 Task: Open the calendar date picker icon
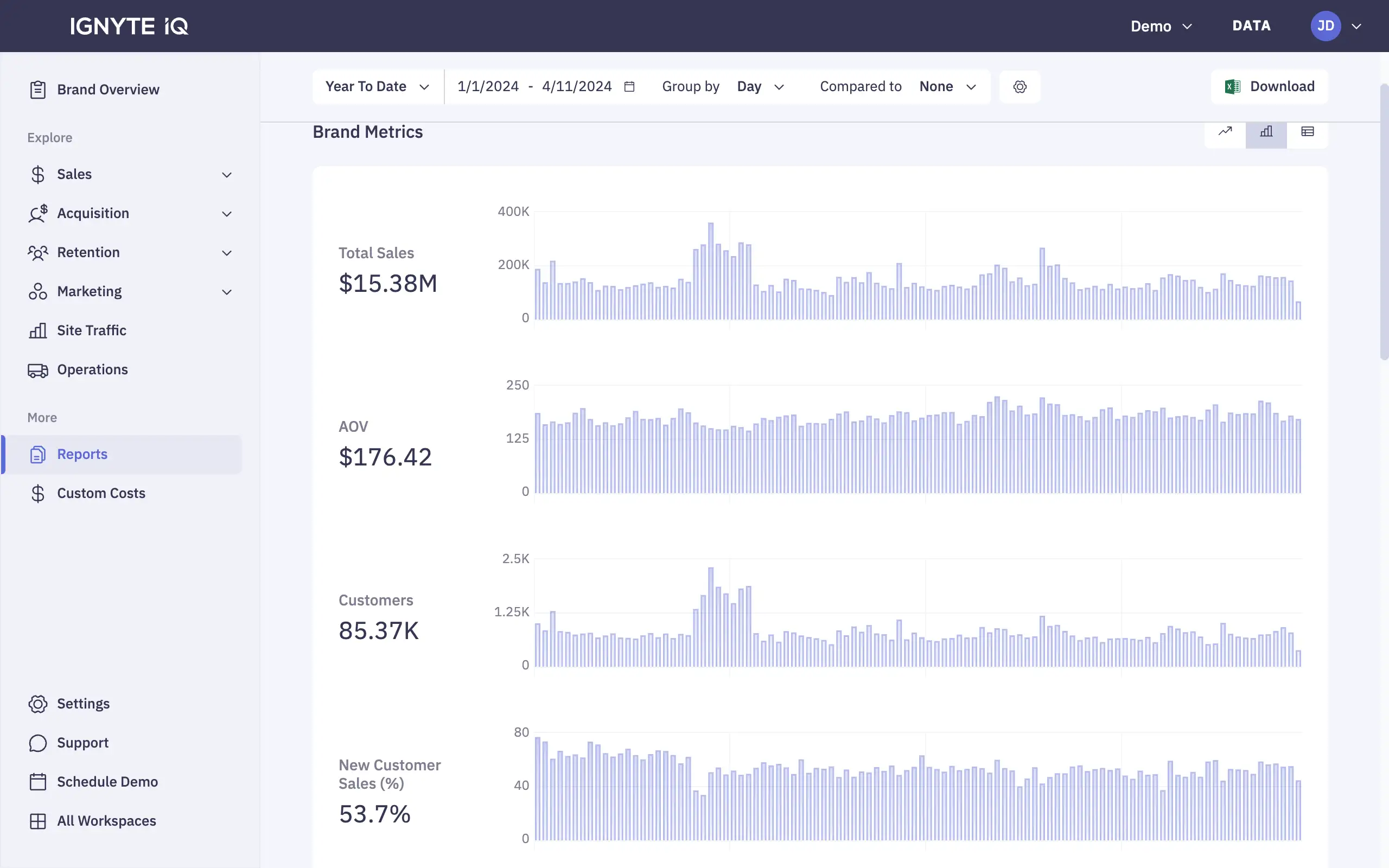629,87
